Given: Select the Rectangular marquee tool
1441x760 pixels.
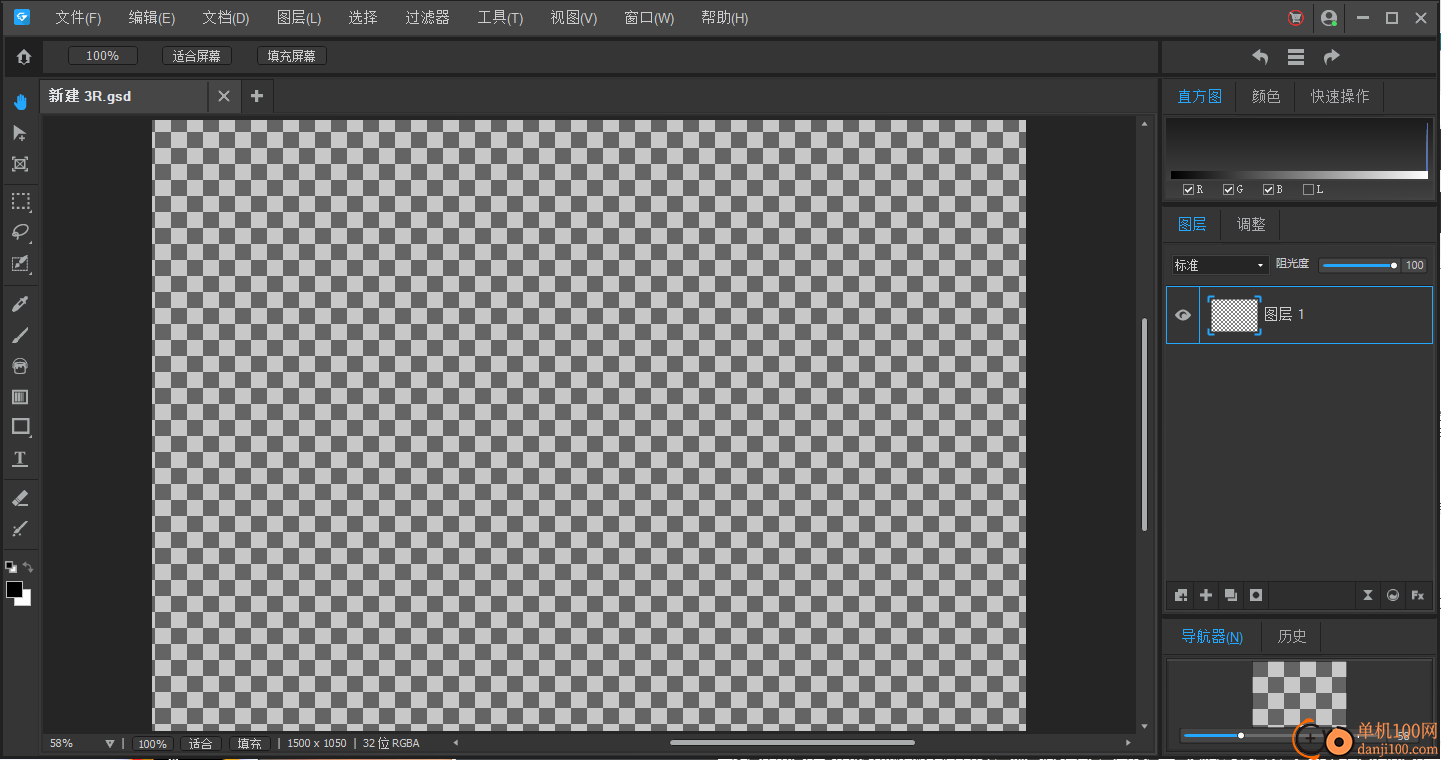Looking at the screenshot, I should point(20,202).
